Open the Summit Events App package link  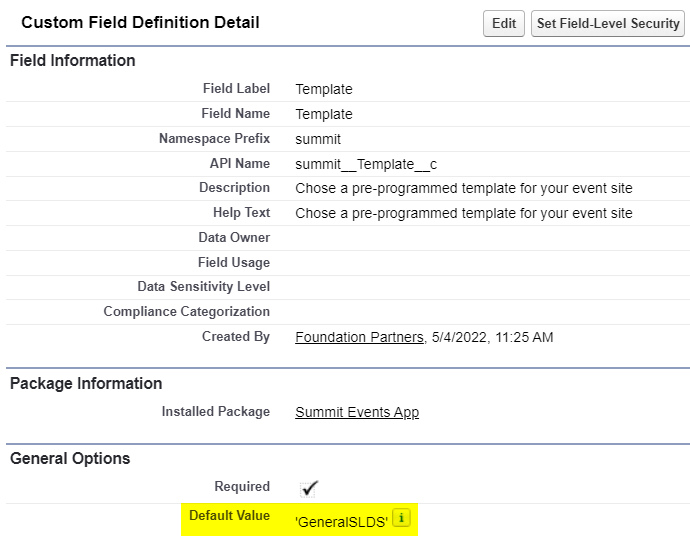click(357, 412)
